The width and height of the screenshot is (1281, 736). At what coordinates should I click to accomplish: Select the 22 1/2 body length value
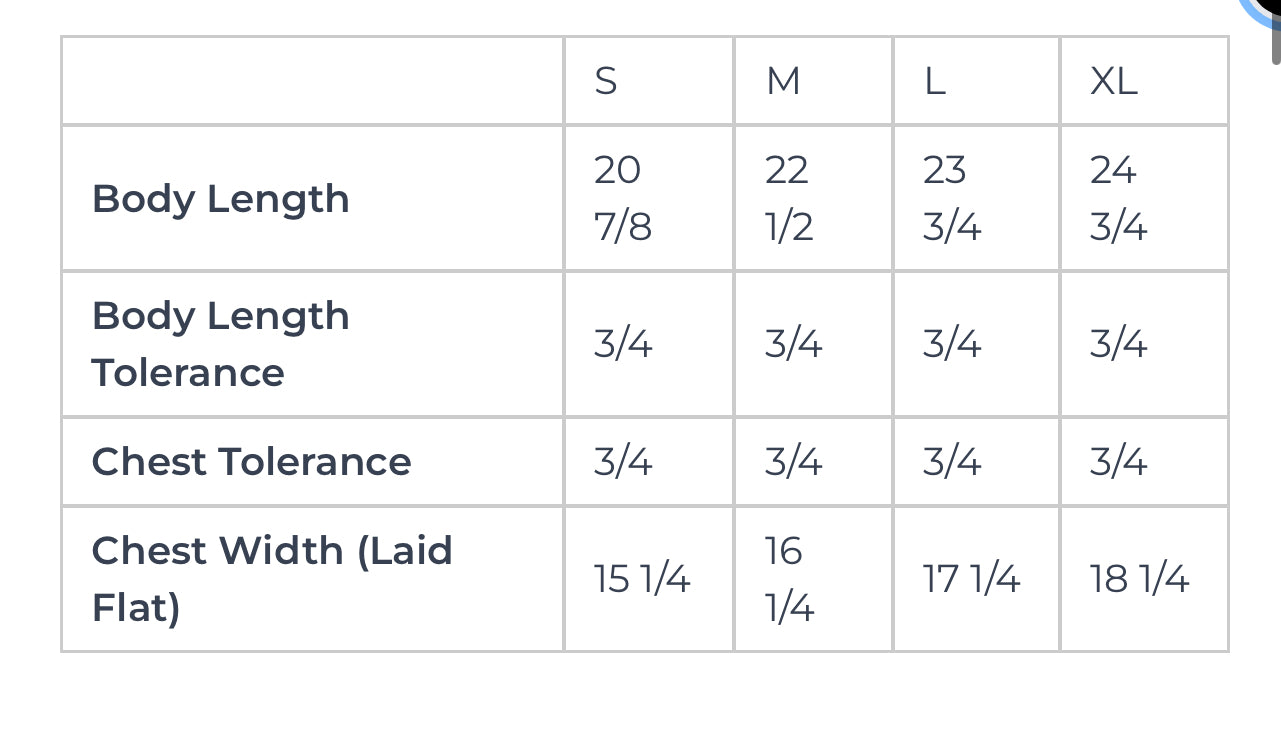coord(788,198)
